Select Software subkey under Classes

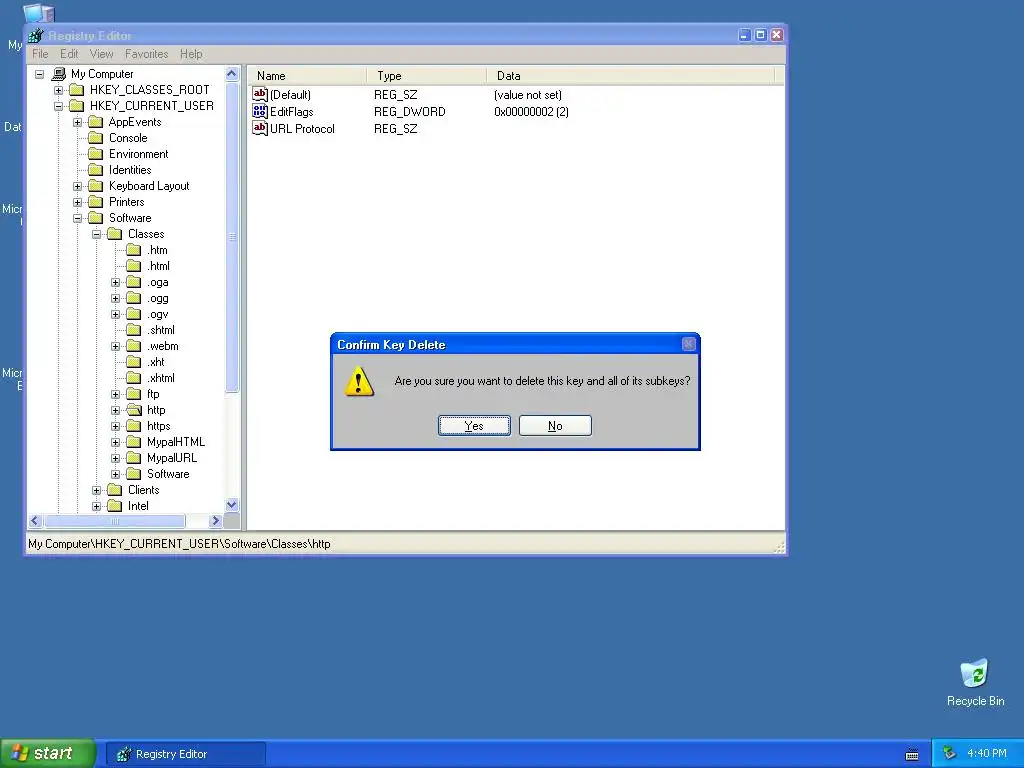[168, 474]
